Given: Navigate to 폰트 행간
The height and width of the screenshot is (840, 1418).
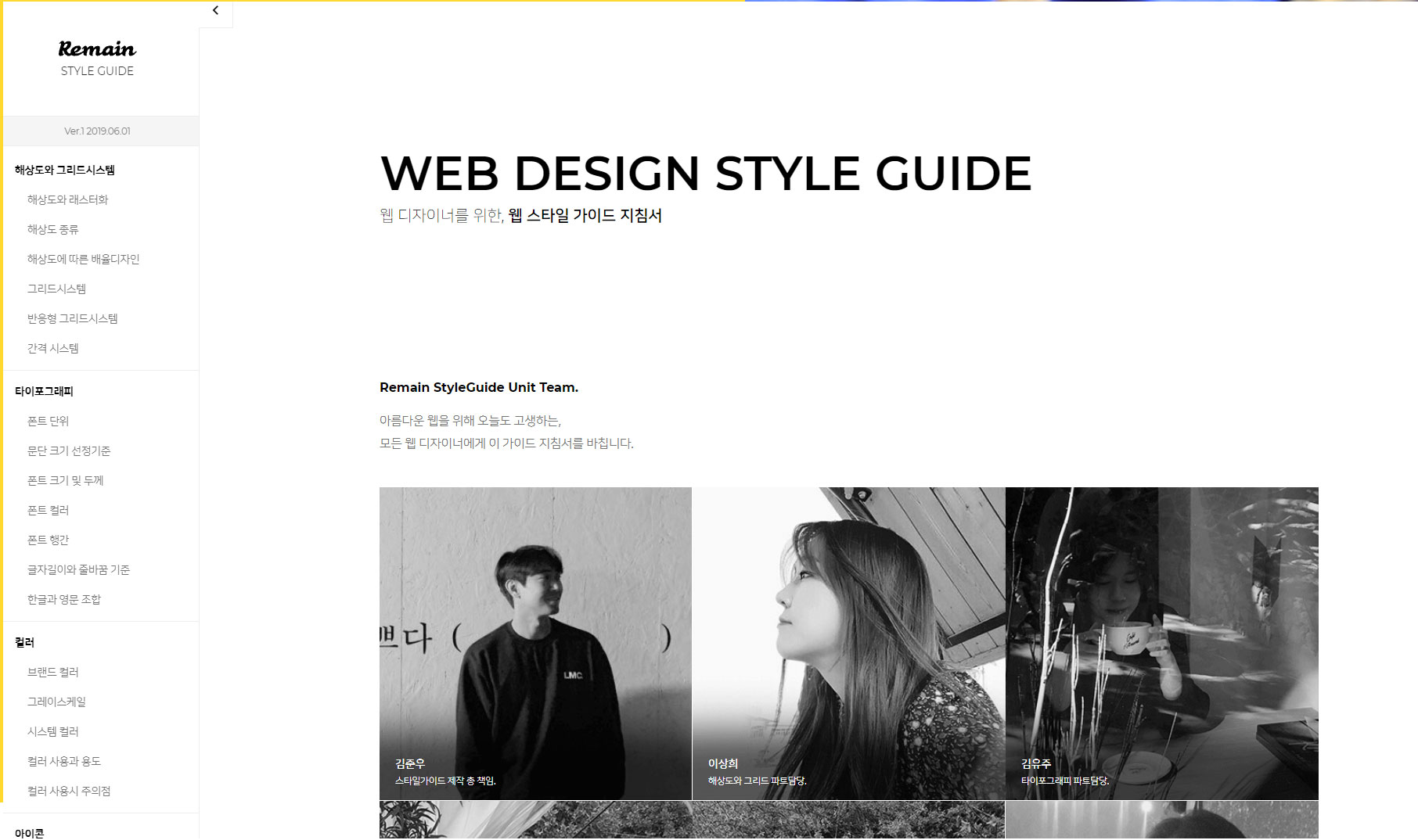Looking at the screenshot, I should tap(49, 540).
